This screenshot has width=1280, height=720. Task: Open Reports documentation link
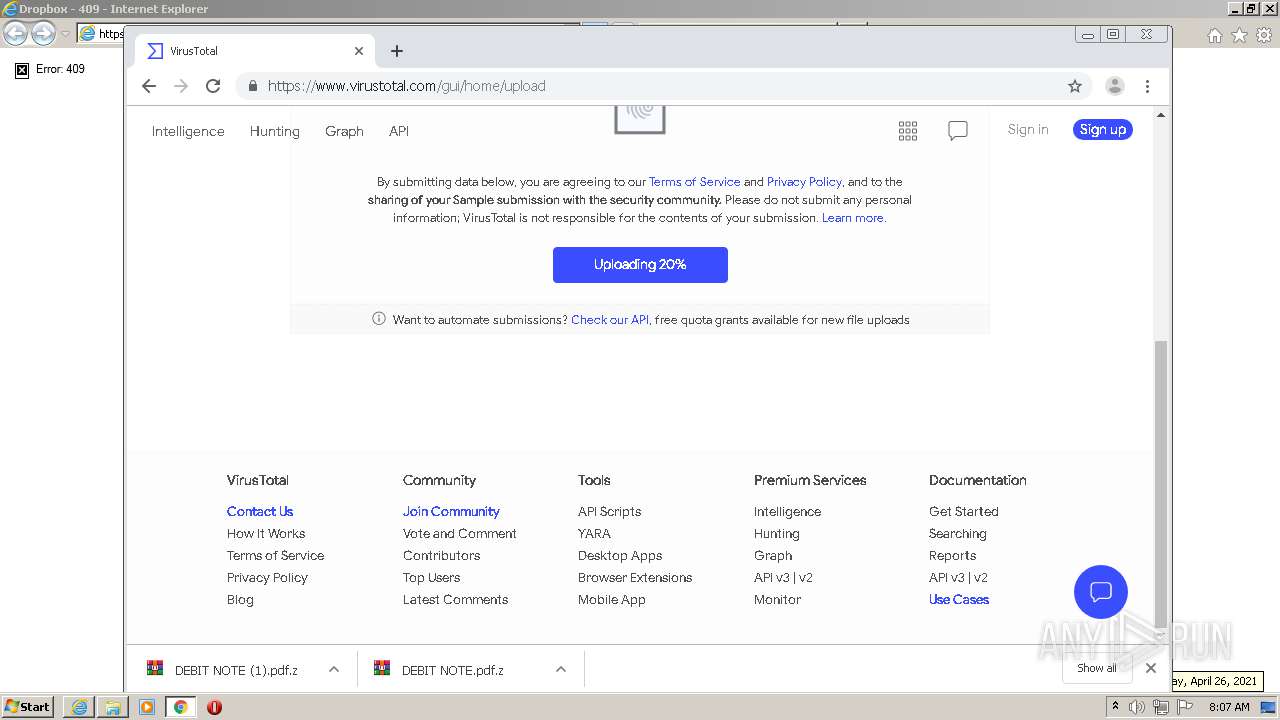(953, 555)
